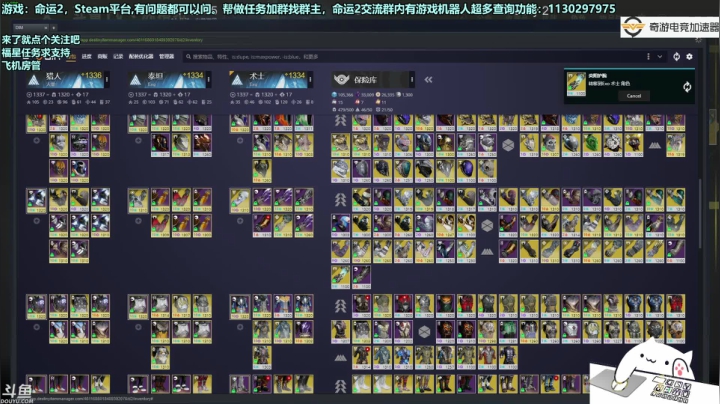Click pull-item circle under Hunter's equipped chest armor

[36, 327]
